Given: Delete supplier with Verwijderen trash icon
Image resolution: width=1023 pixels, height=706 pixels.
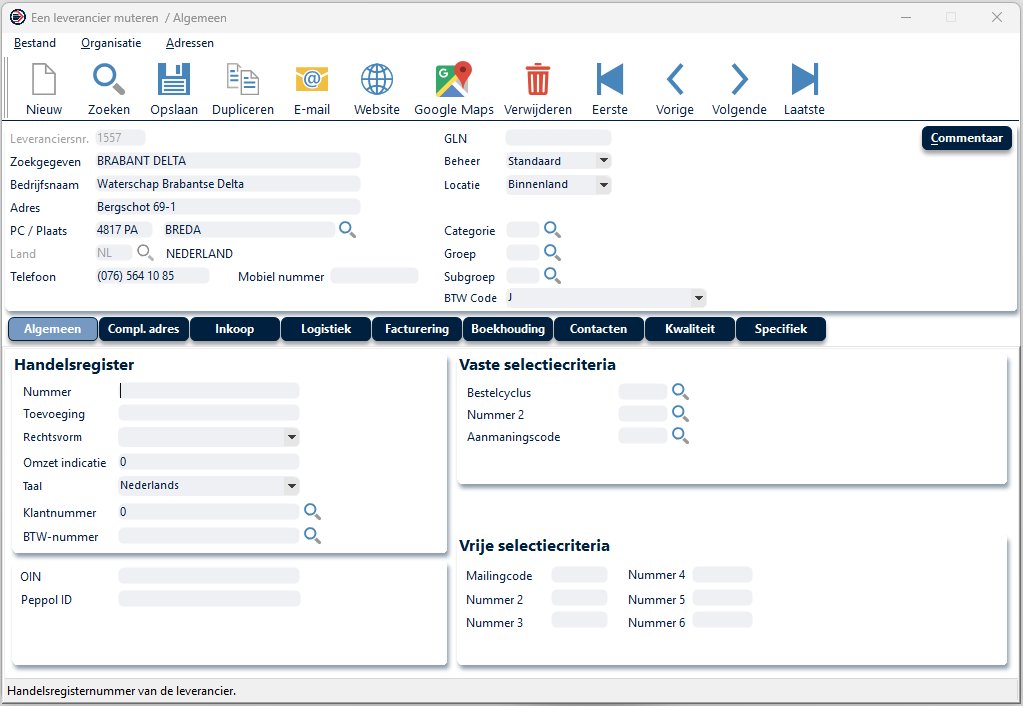Looking at the screenshot, I should coord(538,88).
